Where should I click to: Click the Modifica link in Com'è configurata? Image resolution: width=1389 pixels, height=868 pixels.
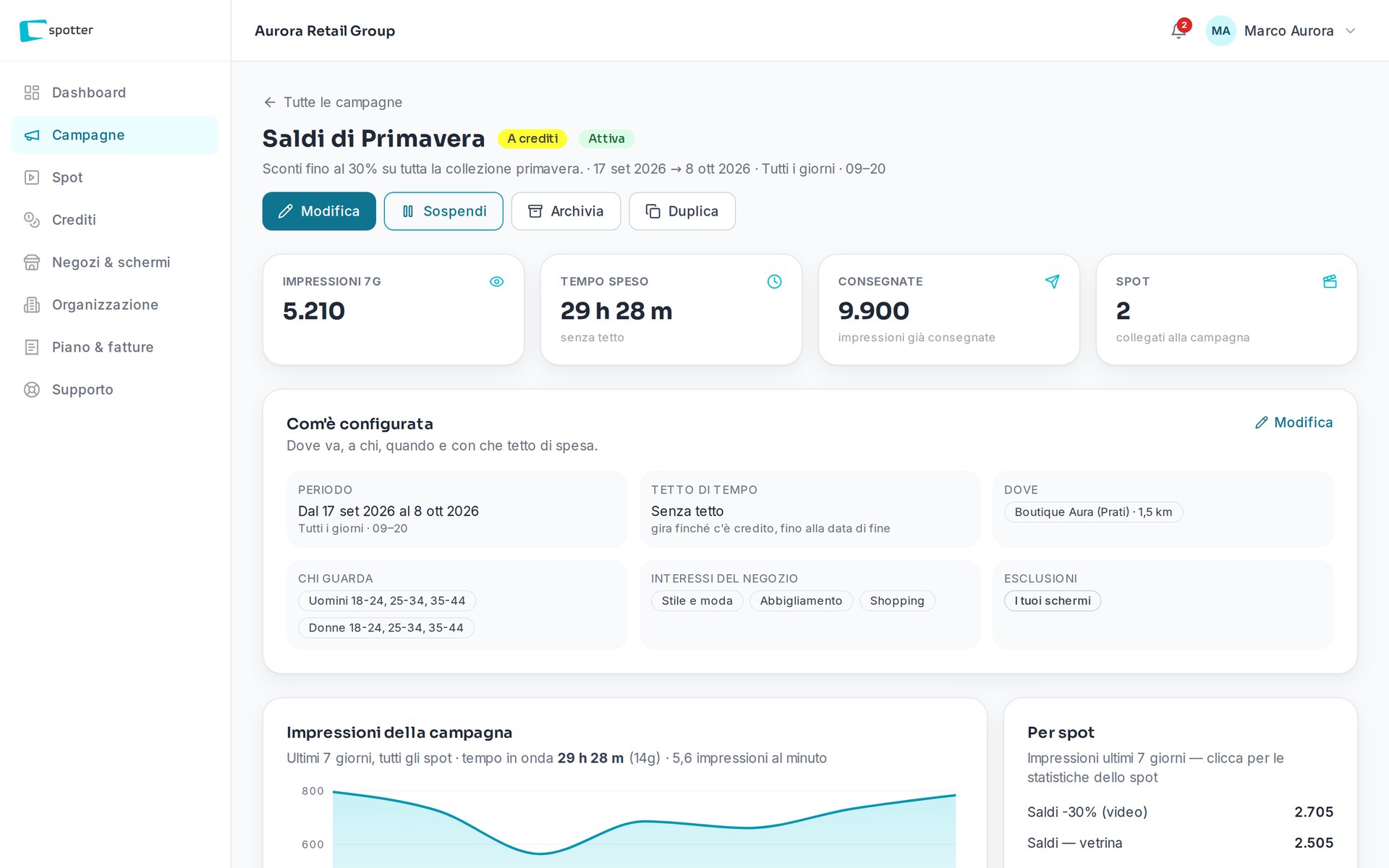pyautogui.click(x=1294, y=422)
